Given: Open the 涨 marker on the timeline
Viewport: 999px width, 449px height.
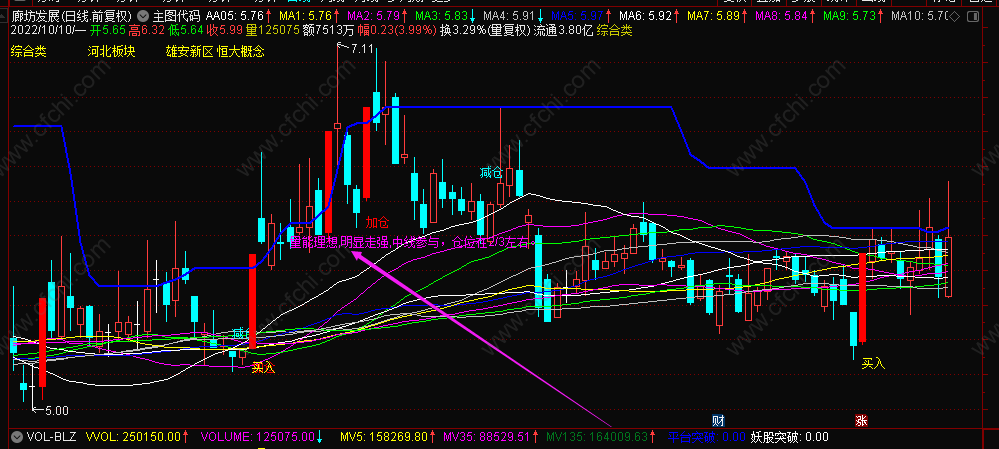Looking at the screenshot, I should tap(861, 420).
